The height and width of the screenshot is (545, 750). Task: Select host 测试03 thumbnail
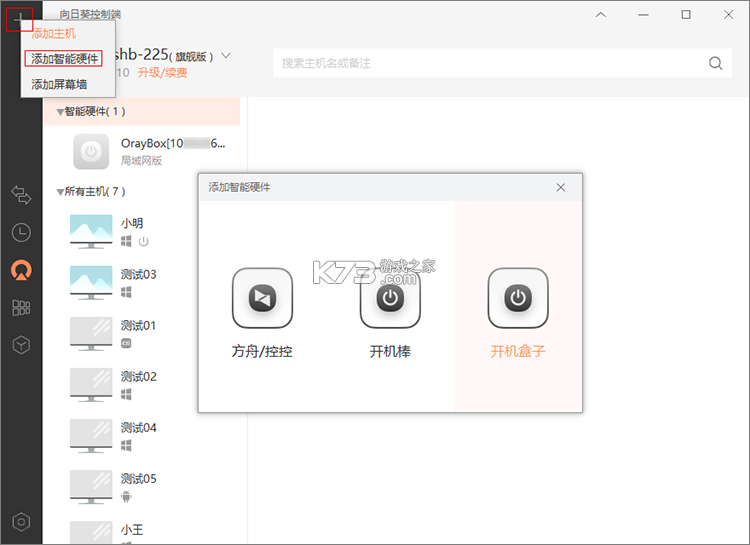point(91,283)
